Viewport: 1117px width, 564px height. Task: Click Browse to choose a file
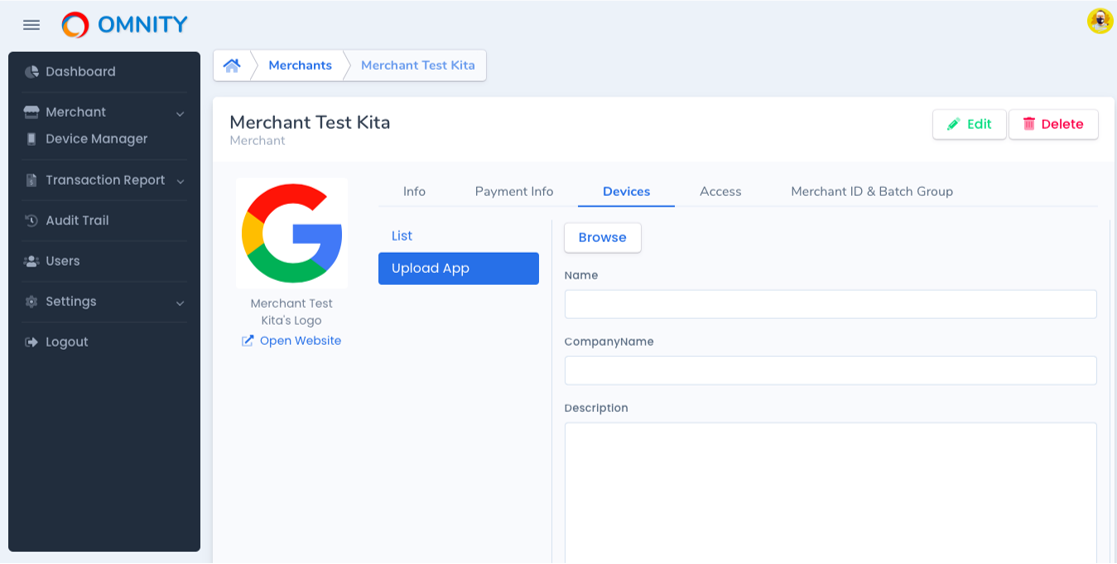coord(602,237)
